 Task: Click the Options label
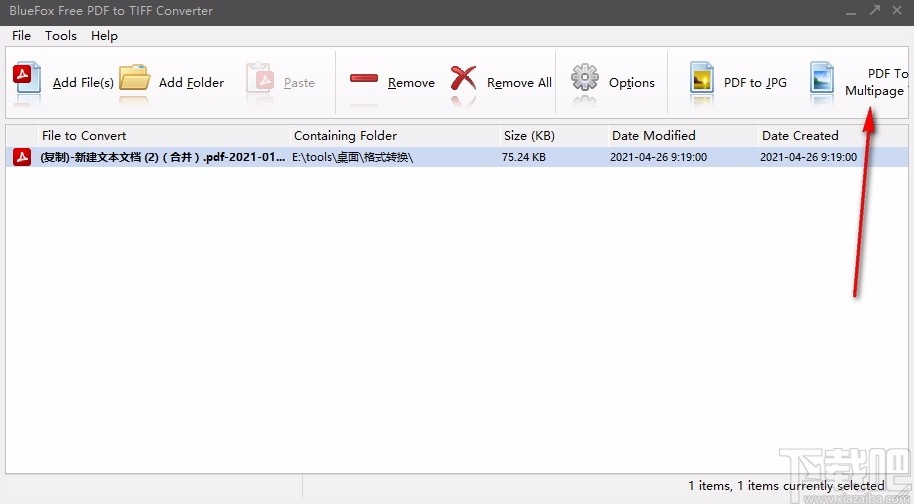[x=632, y=83]
